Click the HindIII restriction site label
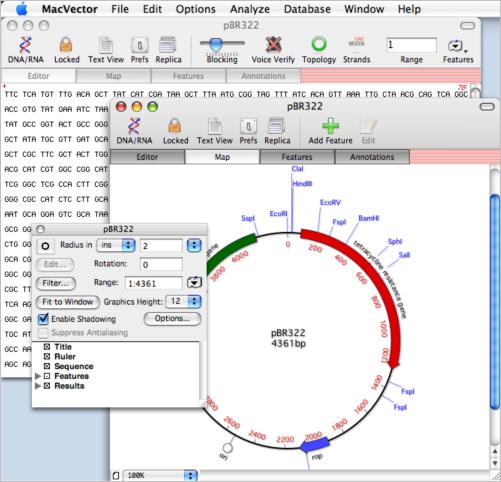This screenshot has width=501, height=482. point(302,184)
